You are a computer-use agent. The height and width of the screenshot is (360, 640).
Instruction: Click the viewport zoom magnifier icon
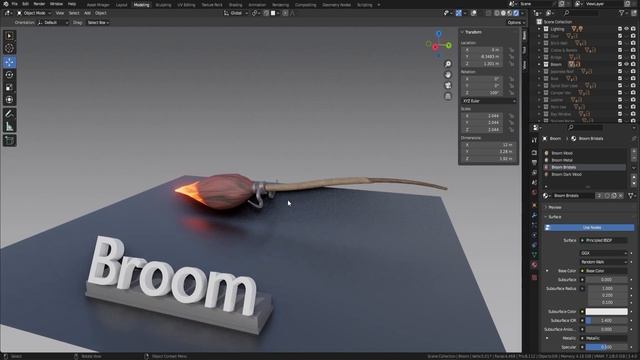click(448, 64)
